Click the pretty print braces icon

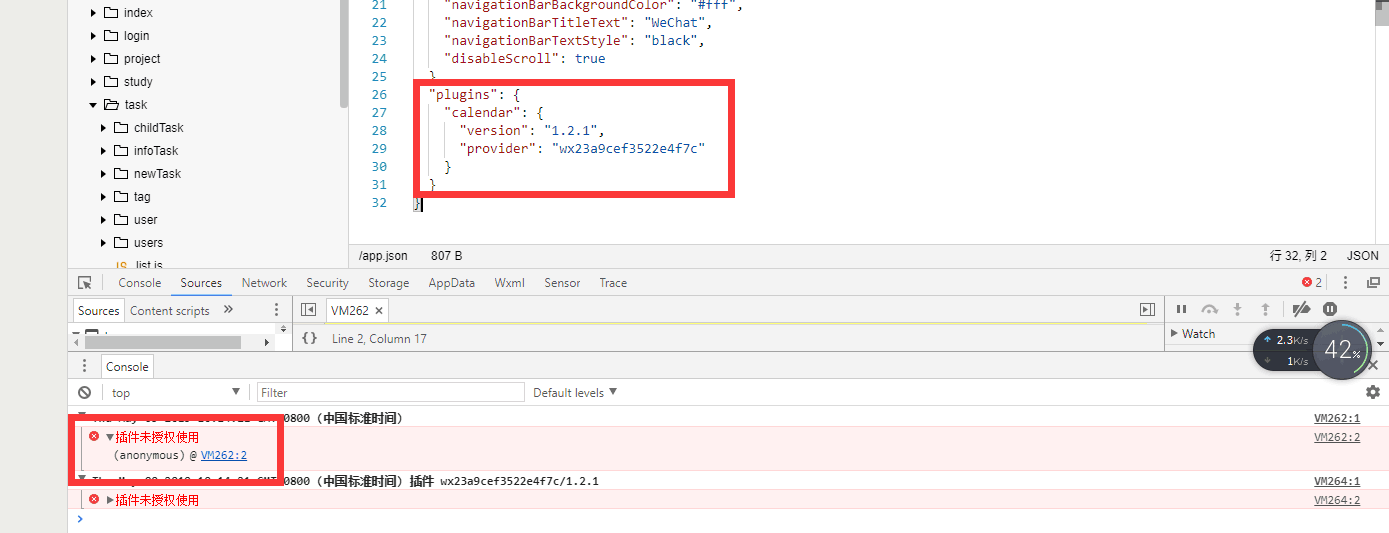point(309,338)
